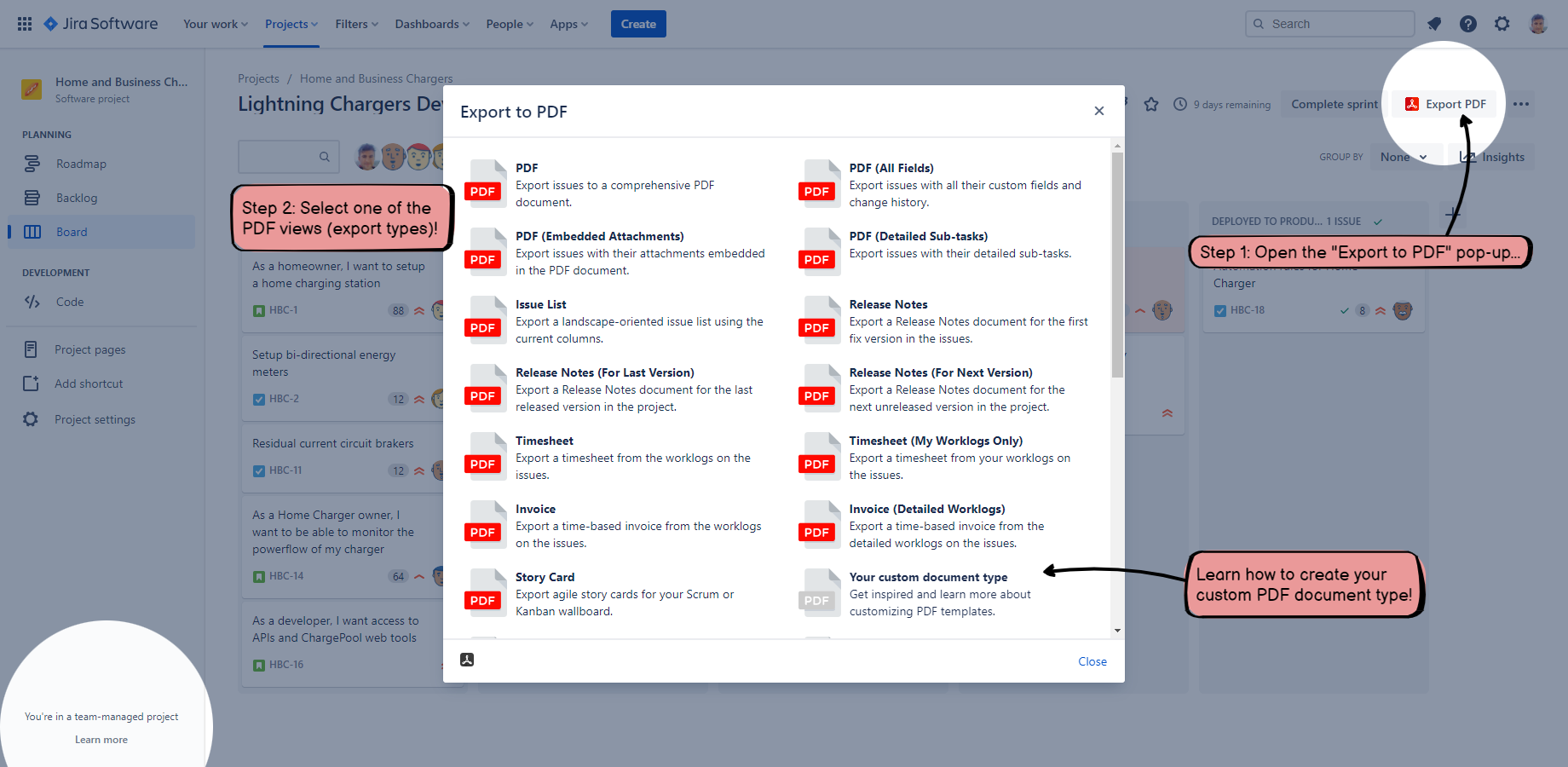The width and height of the screenshot is (1568, 767).
Task: Select Board in the sidebar
Action: 101,232
